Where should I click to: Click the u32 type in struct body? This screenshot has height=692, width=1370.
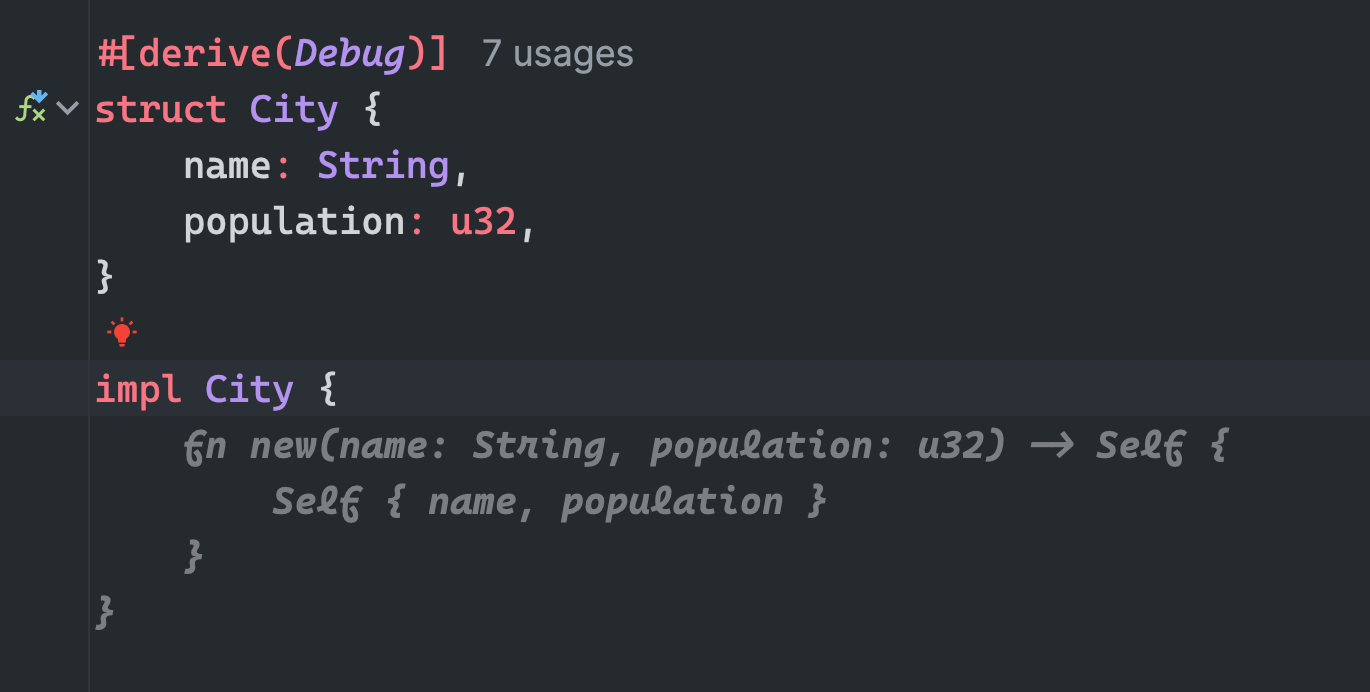point(483,221)
